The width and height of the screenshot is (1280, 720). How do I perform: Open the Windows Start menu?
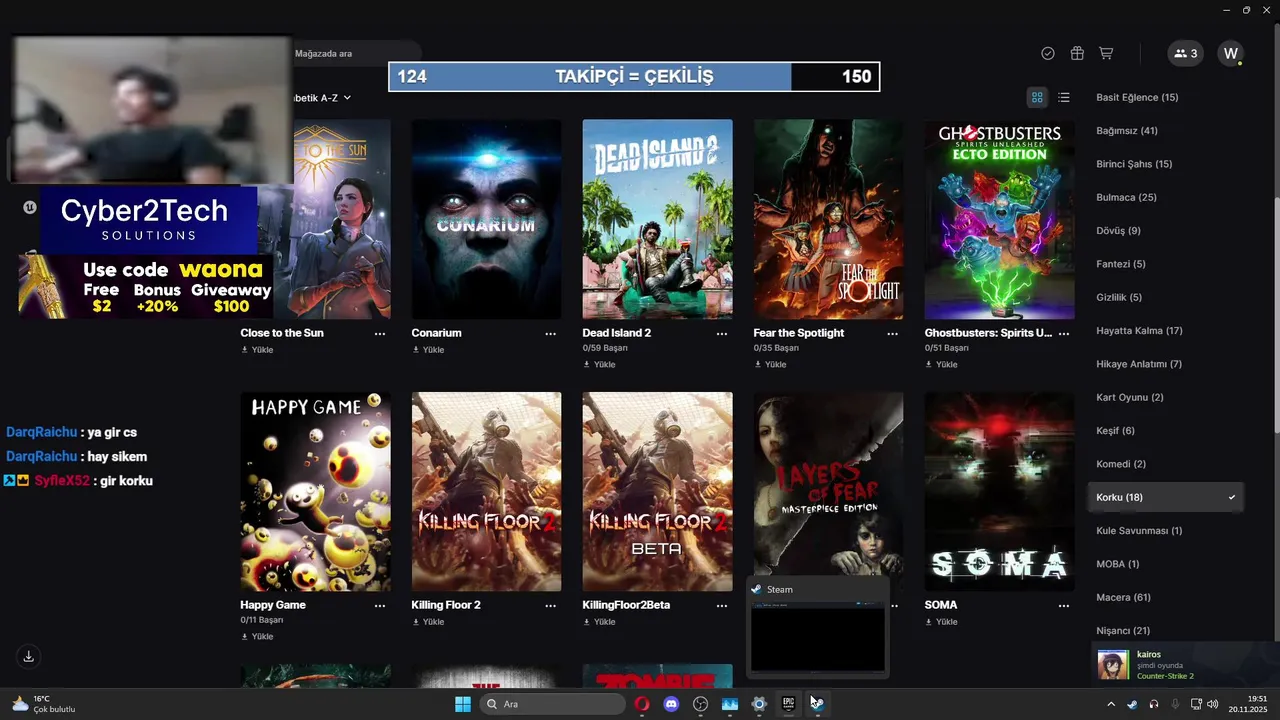pos(463,704)
